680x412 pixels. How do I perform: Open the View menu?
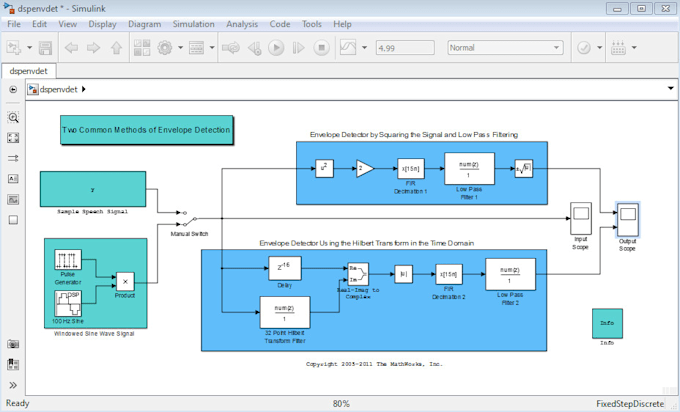point(68,24)
